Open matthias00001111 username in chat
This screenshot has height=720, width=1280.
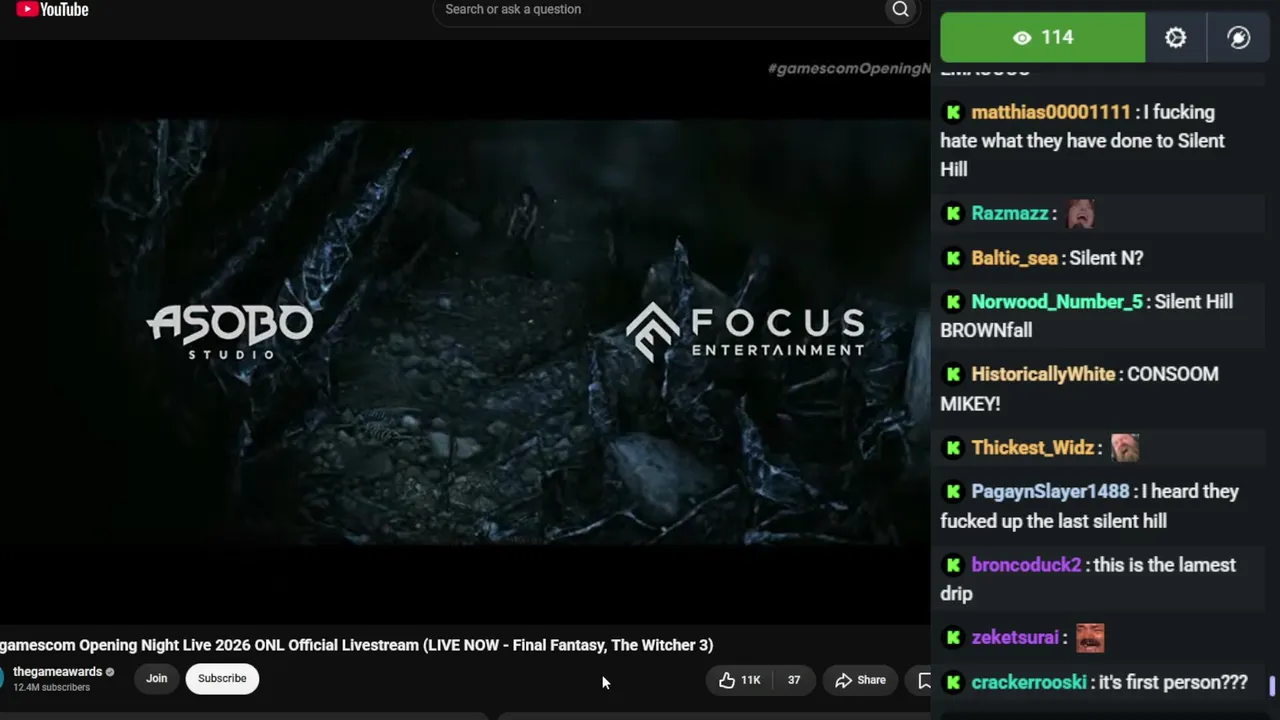pyautogui.click(x=1051, y=113)
